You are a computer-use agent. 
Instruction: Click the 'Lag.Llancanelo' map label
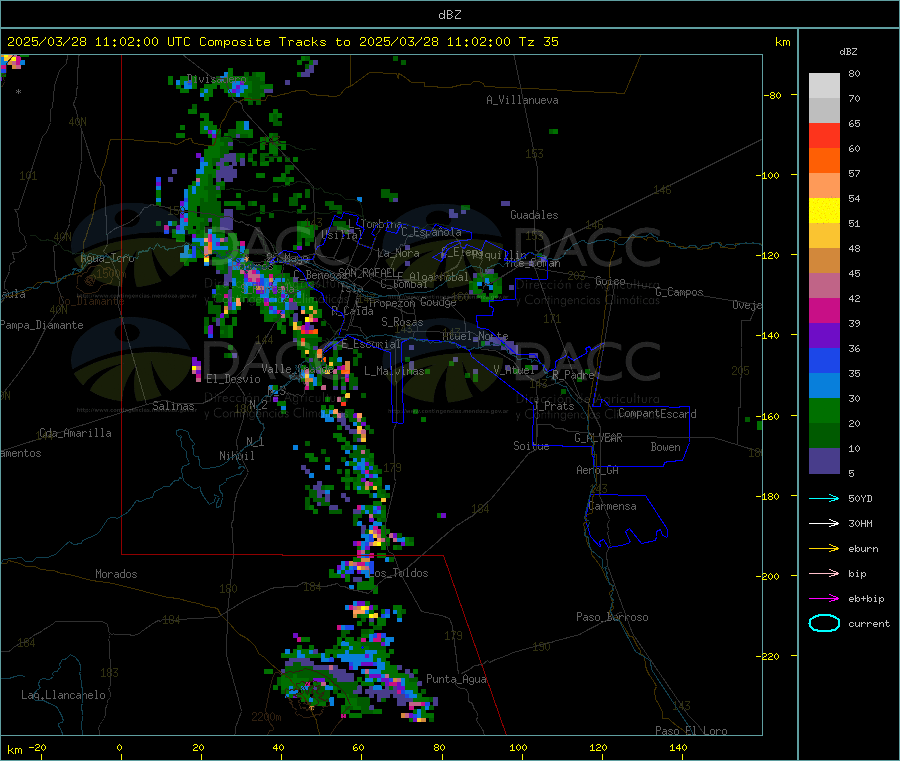click(63, 695)
